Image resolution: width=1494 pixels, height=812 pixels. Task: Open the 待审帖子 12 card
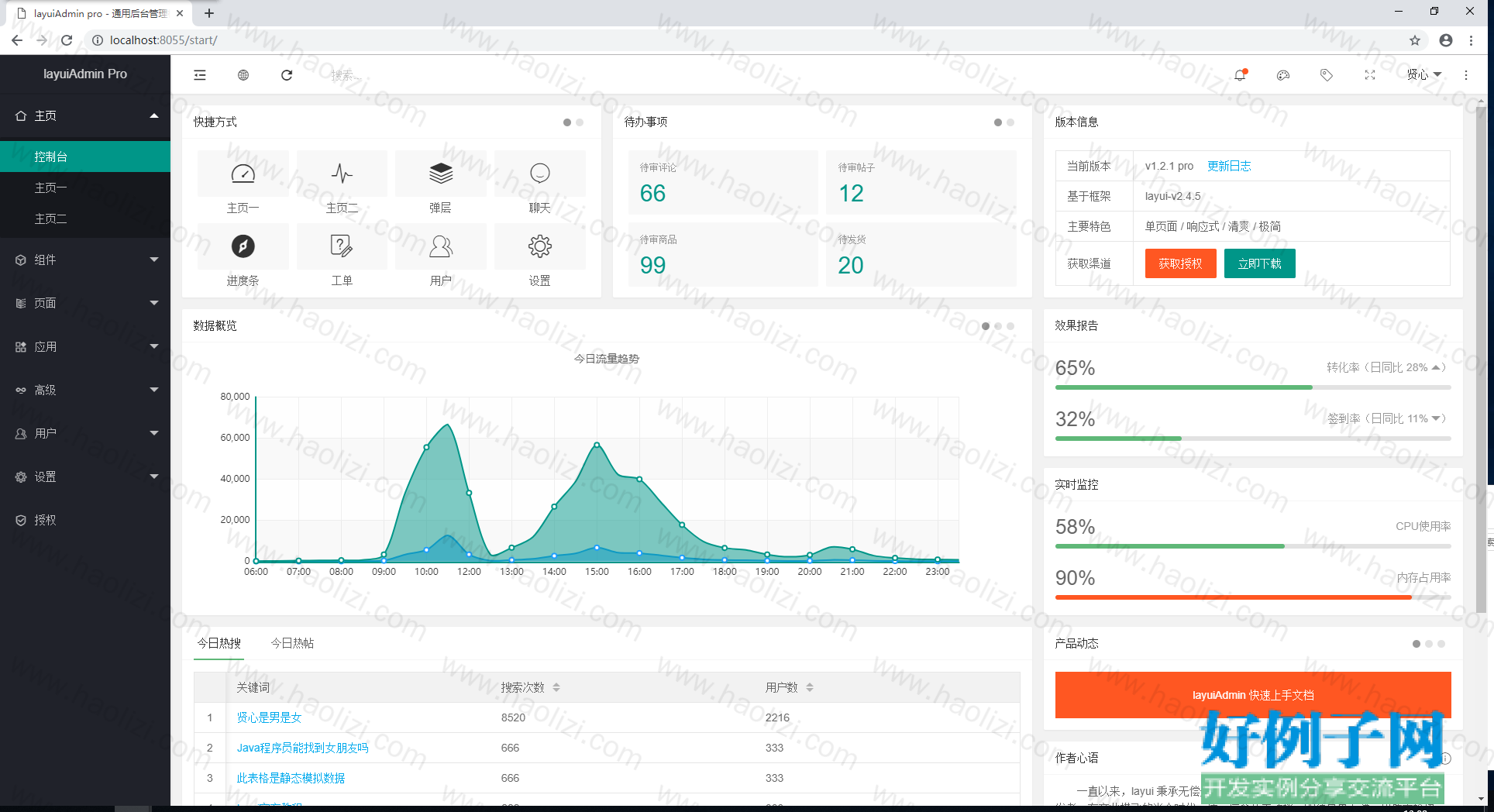click(x=921, y=182)
